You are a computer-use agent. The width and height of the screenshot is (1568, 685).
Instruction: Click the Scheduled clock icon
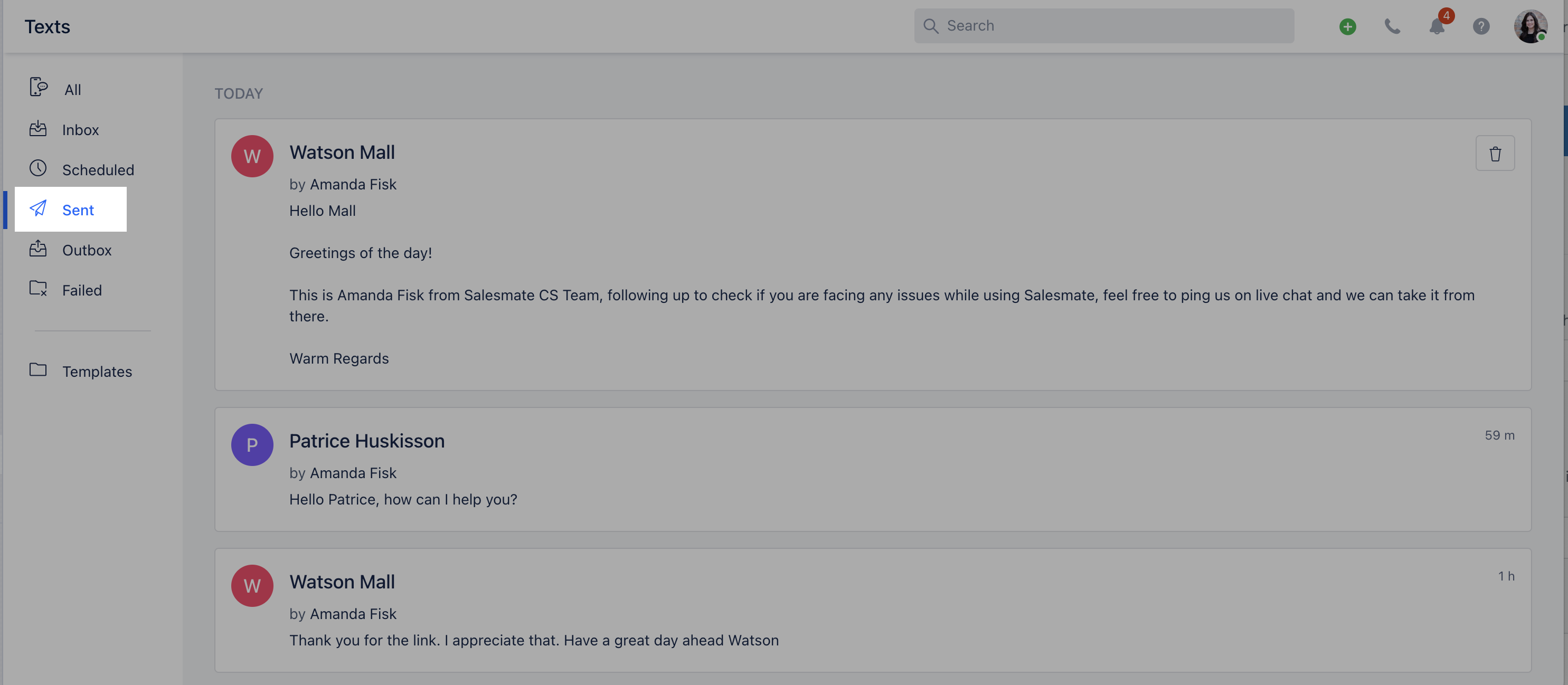click(39, 168)
